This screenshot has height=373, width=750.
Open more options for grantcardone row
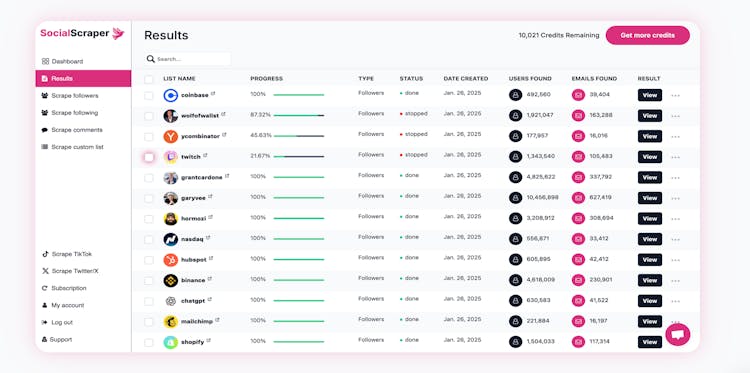pyautogui.click(x=675, y=178)
